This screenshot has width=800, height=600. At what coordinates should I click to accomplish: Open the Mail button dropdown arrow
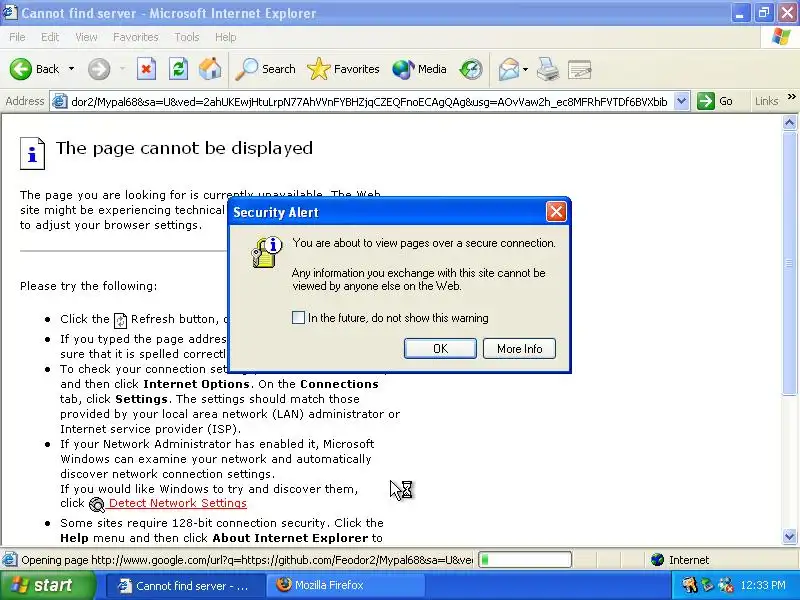(x=526, y=69)
